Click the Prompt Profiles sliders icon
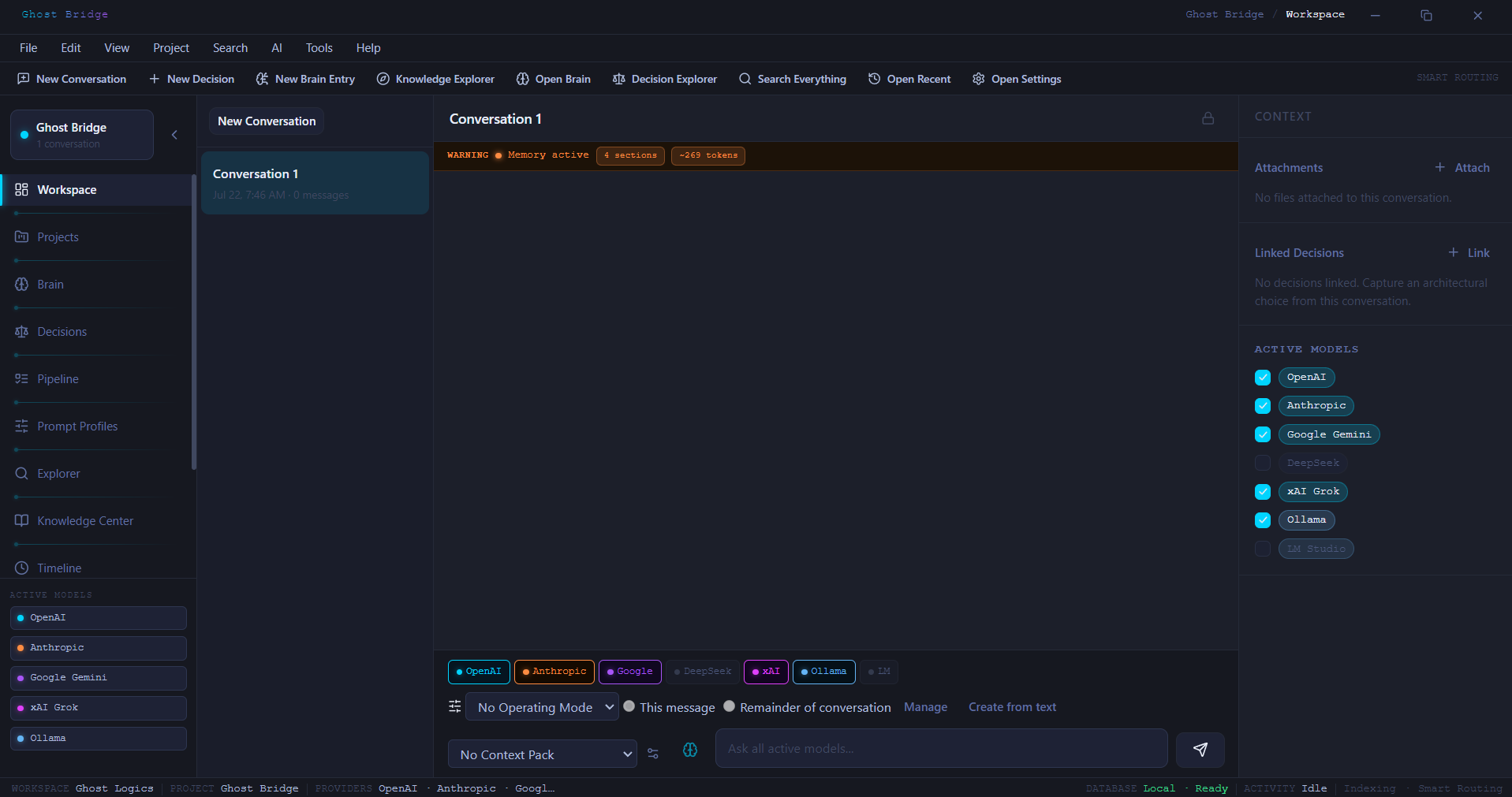Viewport: 1512px width, 797px height. click(x=22, y=426)
